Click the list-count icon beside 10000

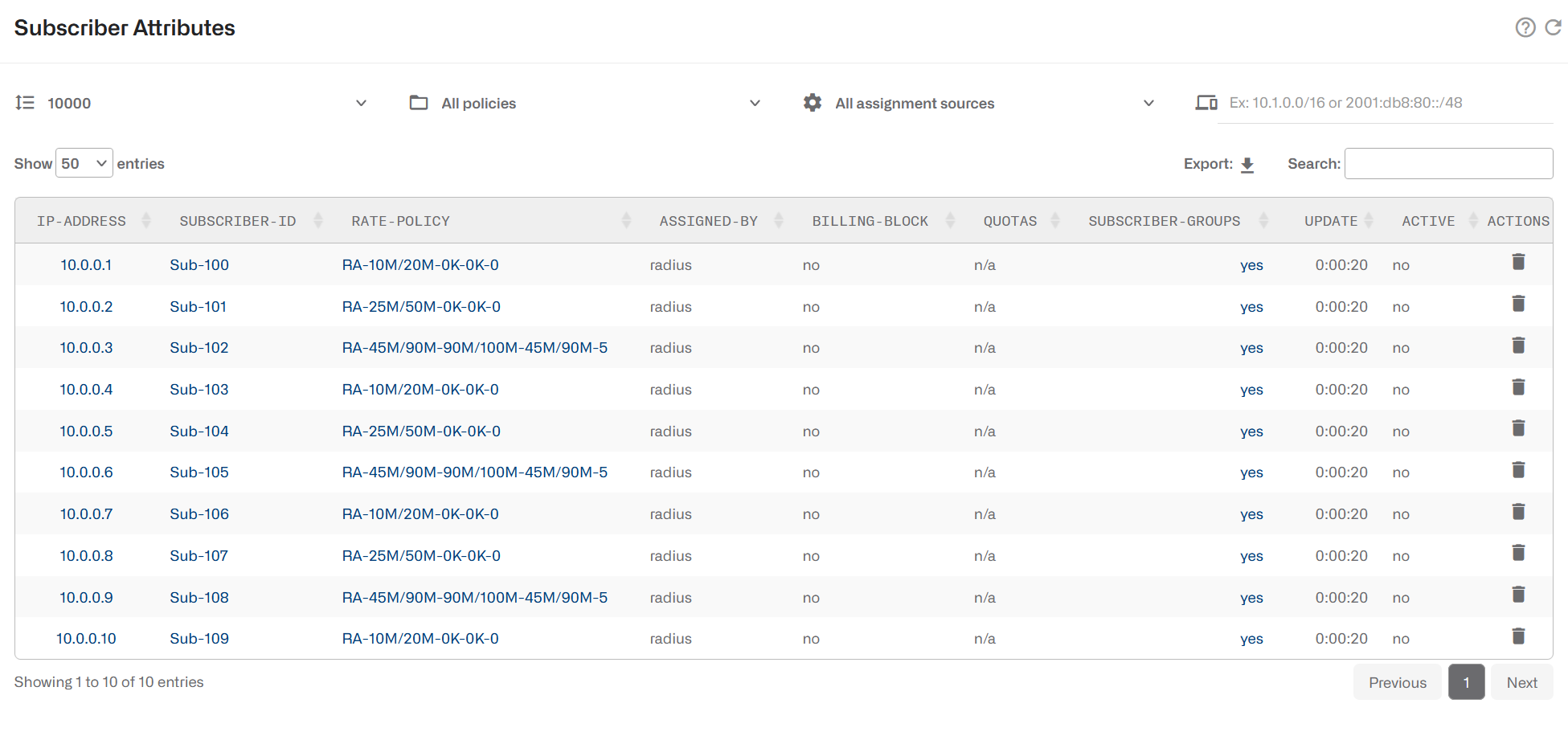coord(25,102)
